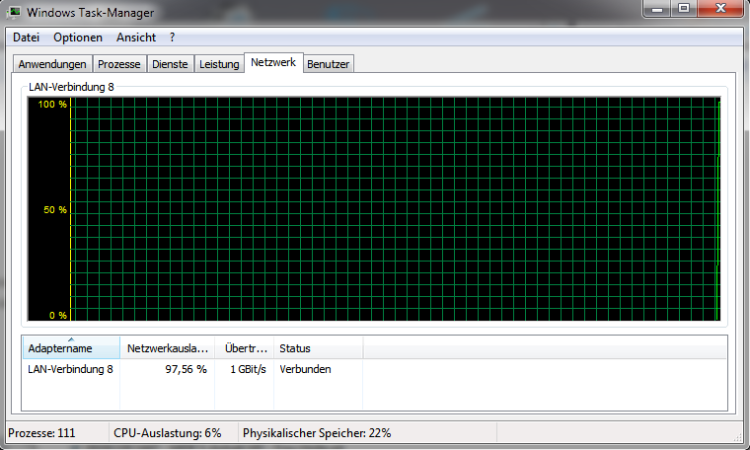Switch to the Anwendungen tab

point(52,64)
